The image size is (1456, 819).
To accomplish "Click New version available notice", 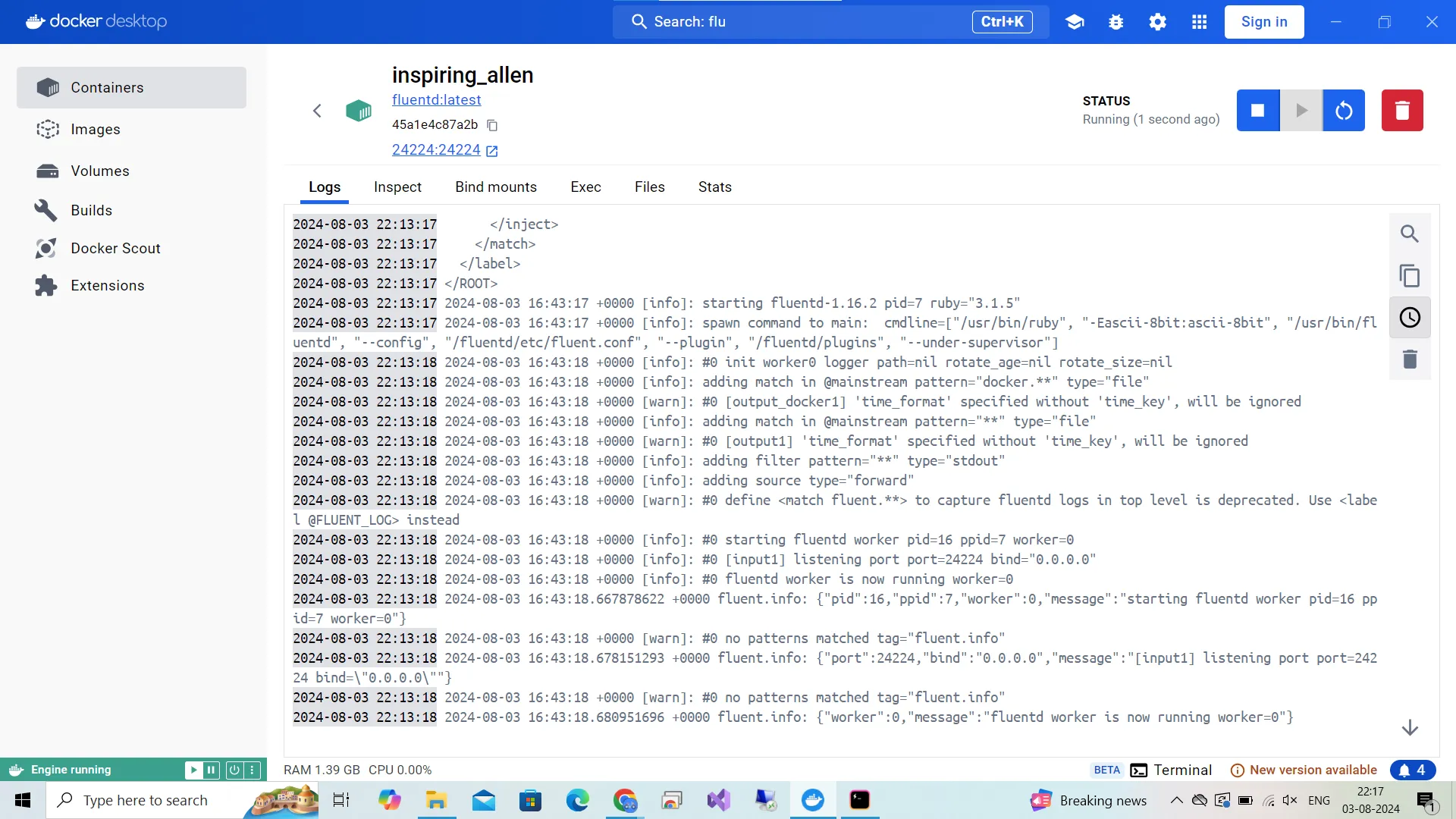I will point(1304,770).
